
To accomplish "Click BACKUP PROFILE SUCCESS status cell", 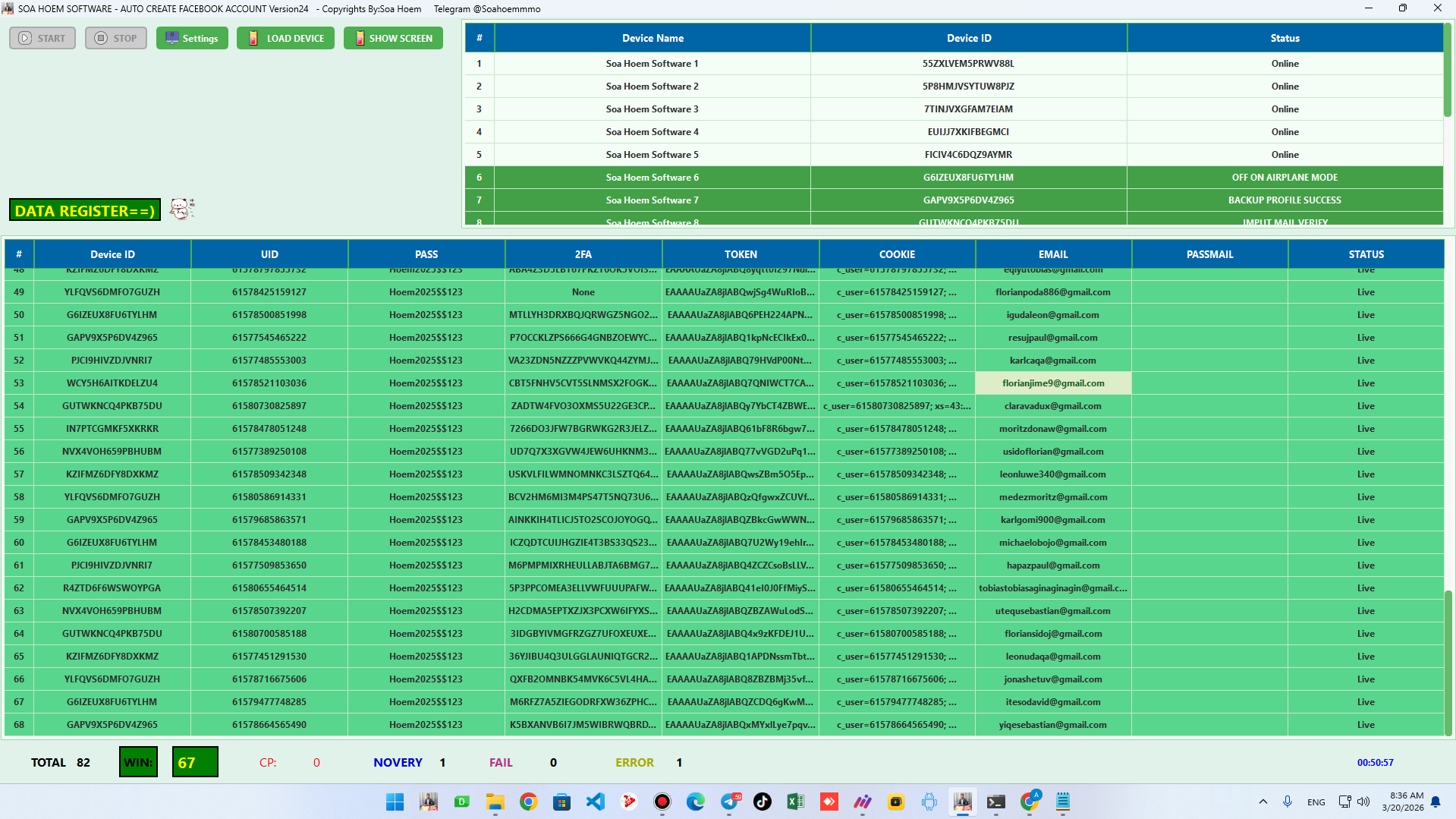I will pyautogui.click(x=1285, y=200).
